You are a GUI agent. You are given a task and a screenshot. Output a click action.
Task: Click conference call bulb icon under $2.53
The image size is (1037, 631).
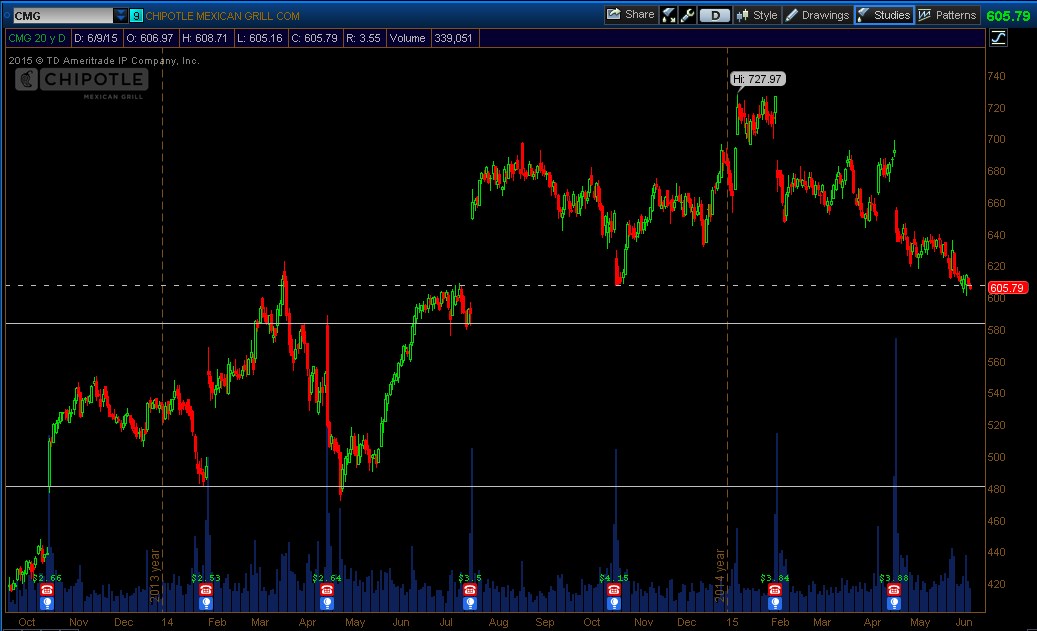[206, 603]
